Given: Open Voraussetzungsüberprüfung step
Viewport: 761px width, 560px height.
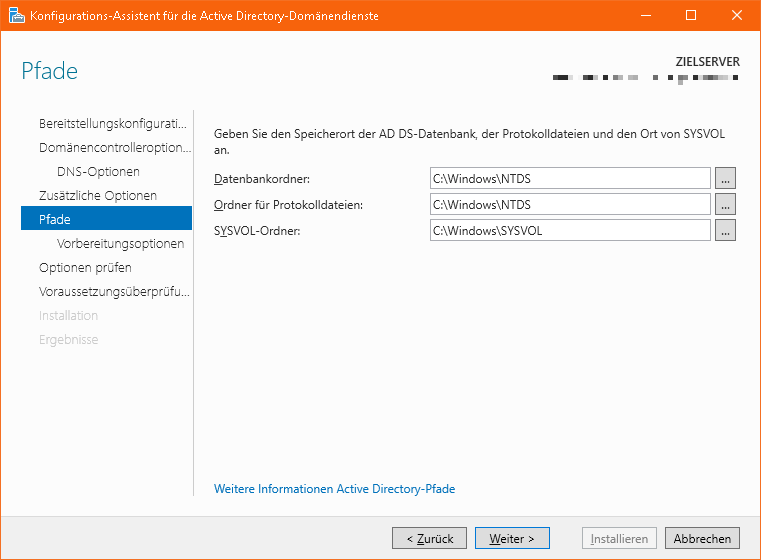Looking at the screenshot, I should [x=113, y=292].
